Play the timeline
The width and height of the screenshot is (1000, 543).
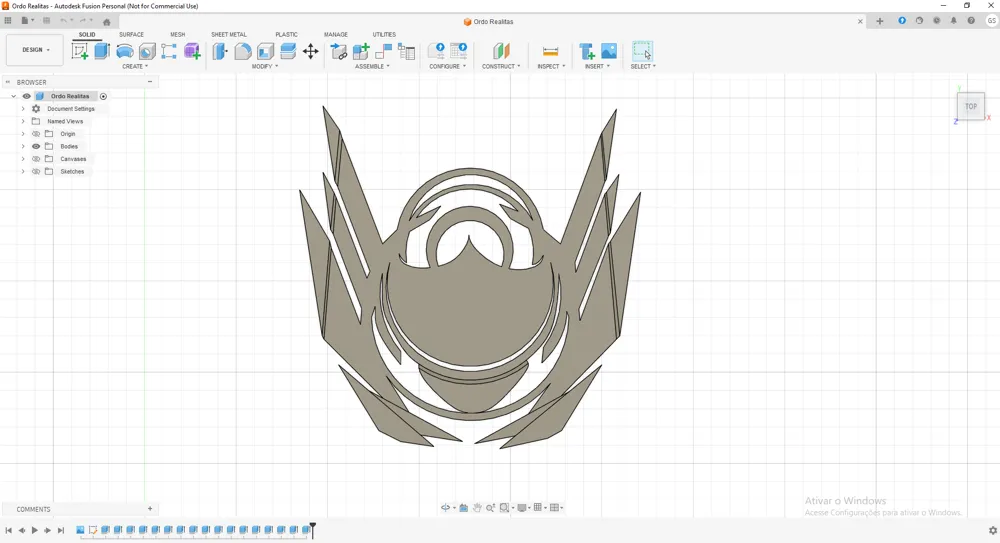(34, 530)
